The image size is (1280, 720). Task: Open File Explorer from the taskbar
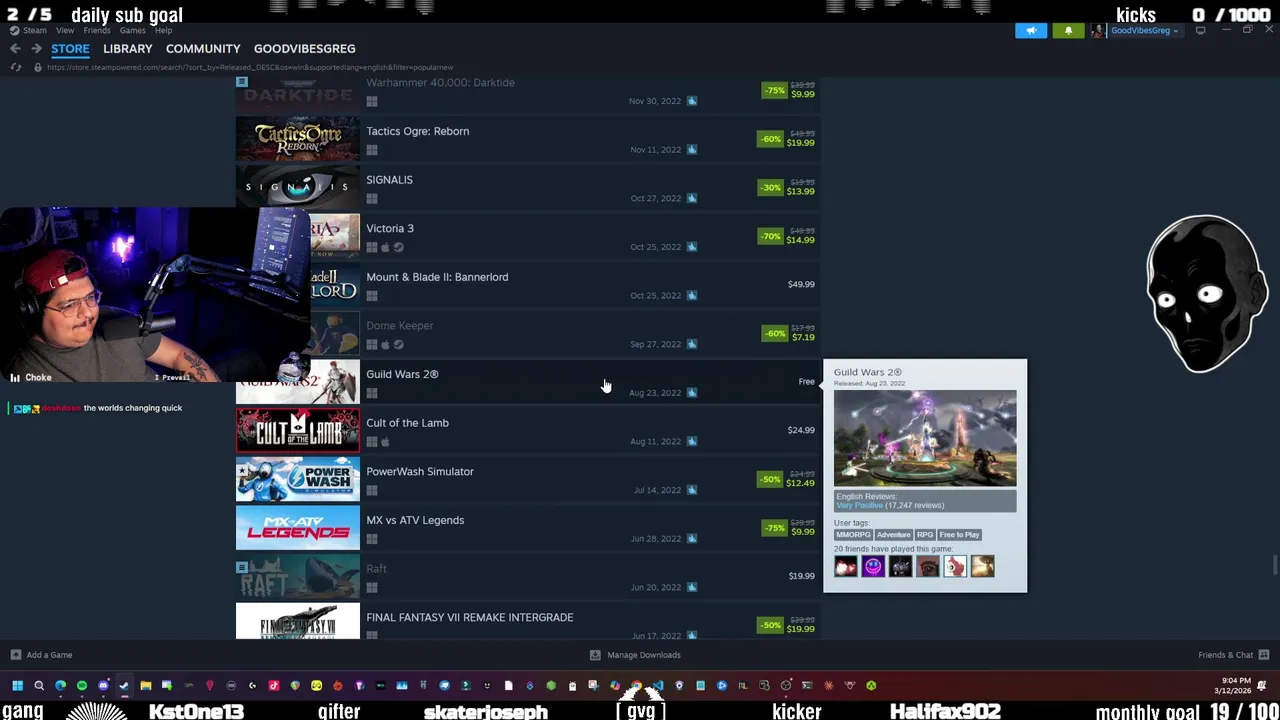coord(145,686)
